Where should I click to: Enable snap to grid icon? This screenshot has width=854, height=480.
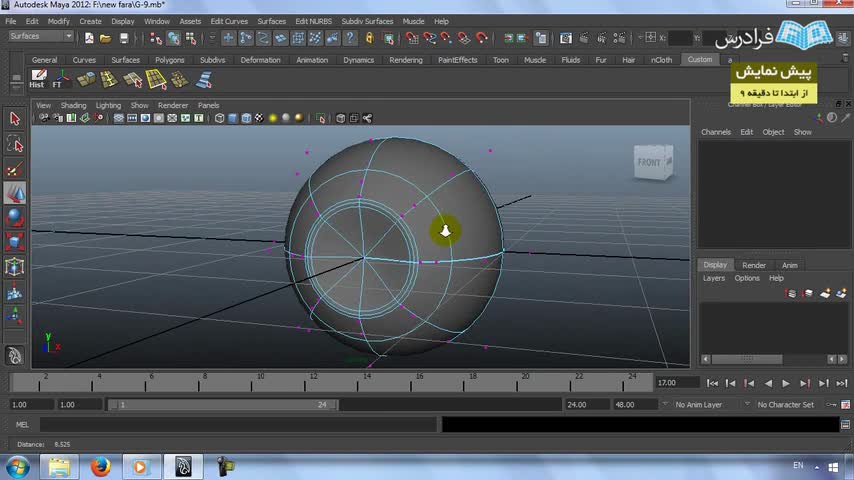click(x=412, y=38)
